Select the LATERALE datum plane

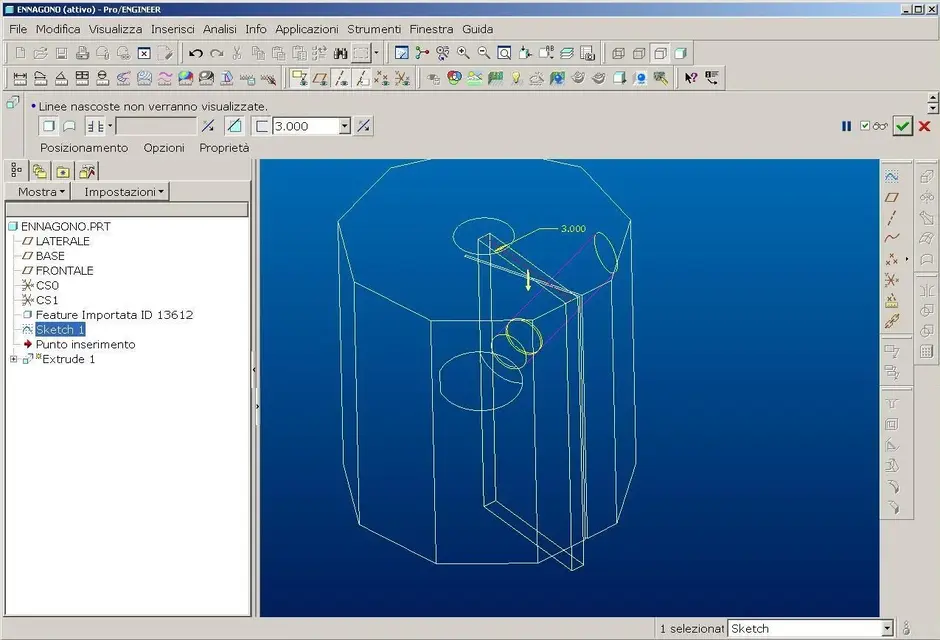pyautogui.click(x=62, y=241)
